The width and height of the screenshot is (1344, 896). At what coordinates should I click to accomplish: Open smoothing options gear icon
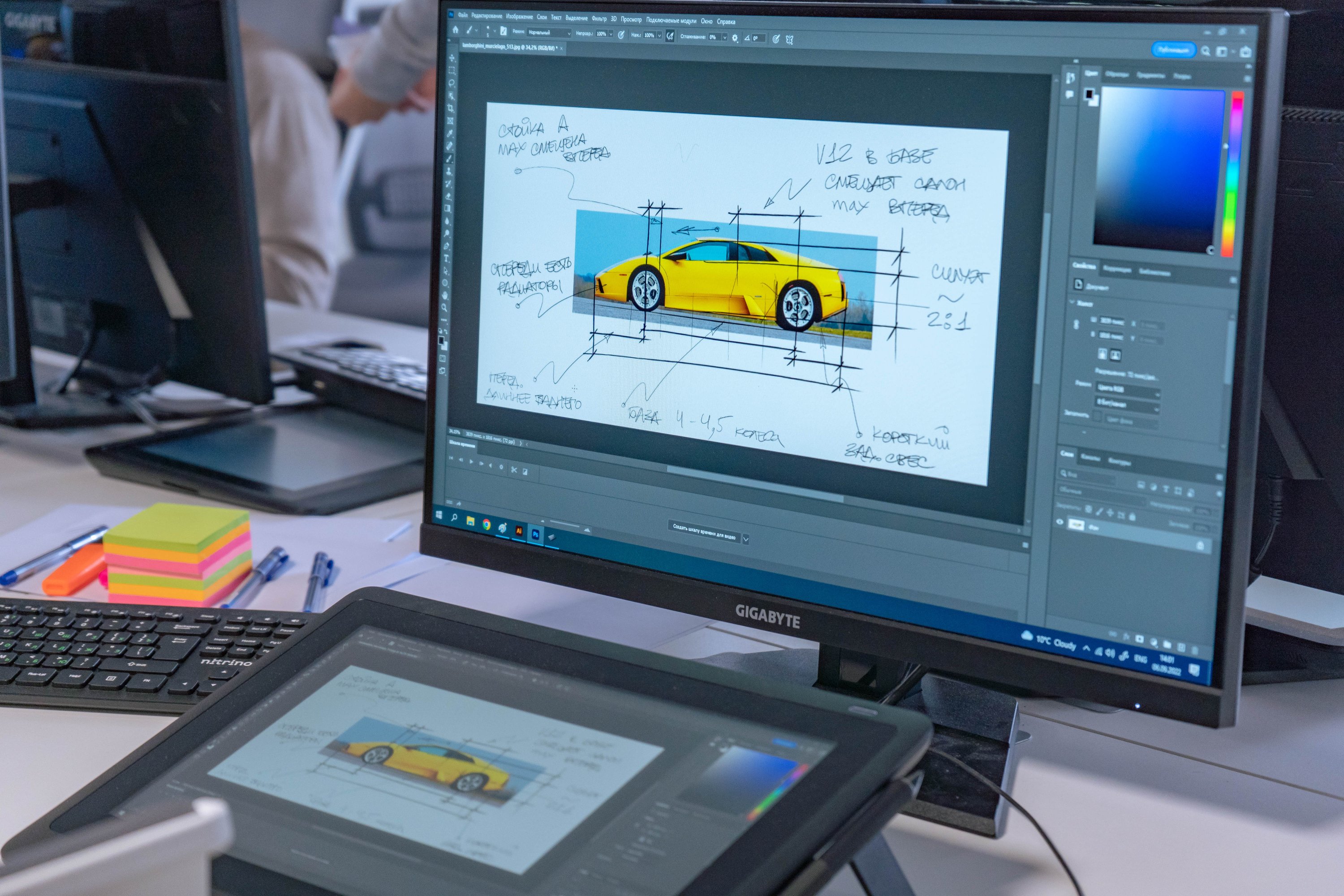[x=735, y=38]
